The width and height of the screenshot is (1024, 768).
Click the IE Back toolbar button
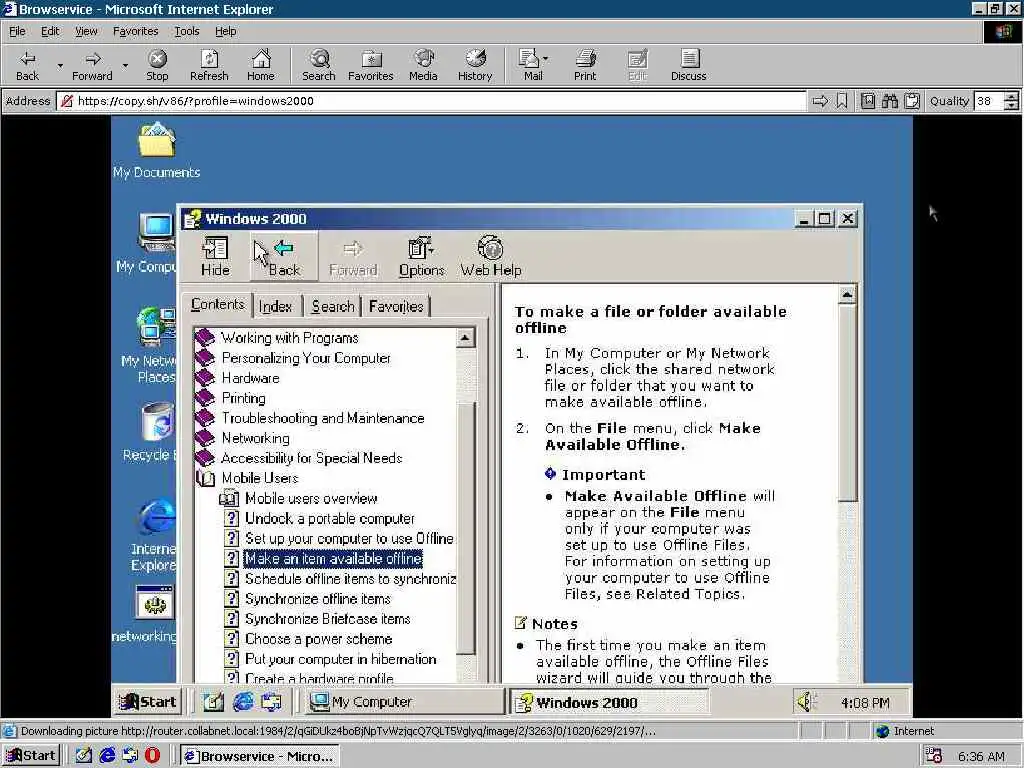[x=27, y=65]
